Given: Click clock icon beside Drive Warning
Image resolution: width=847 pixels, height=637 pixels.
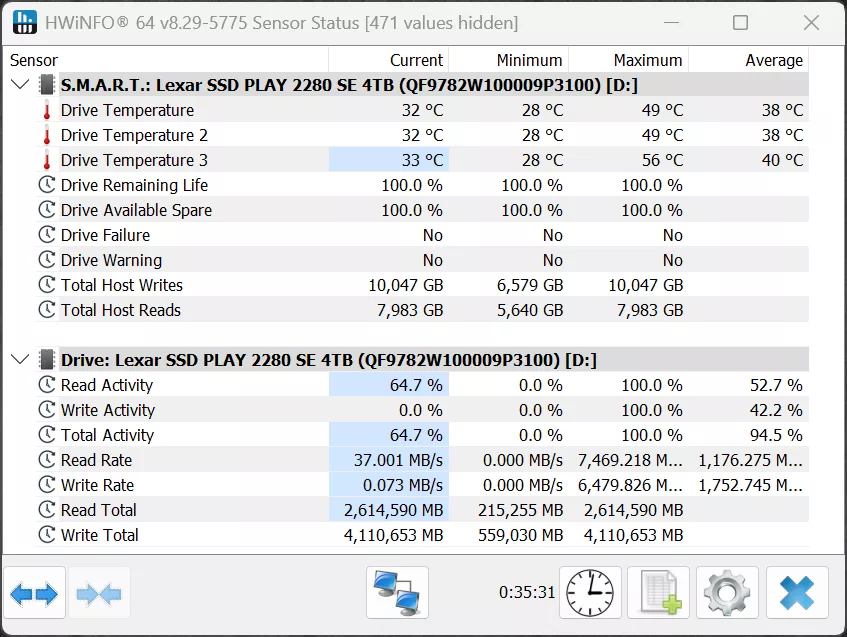Looking at the screenshot, I should [x=47, y=260].
